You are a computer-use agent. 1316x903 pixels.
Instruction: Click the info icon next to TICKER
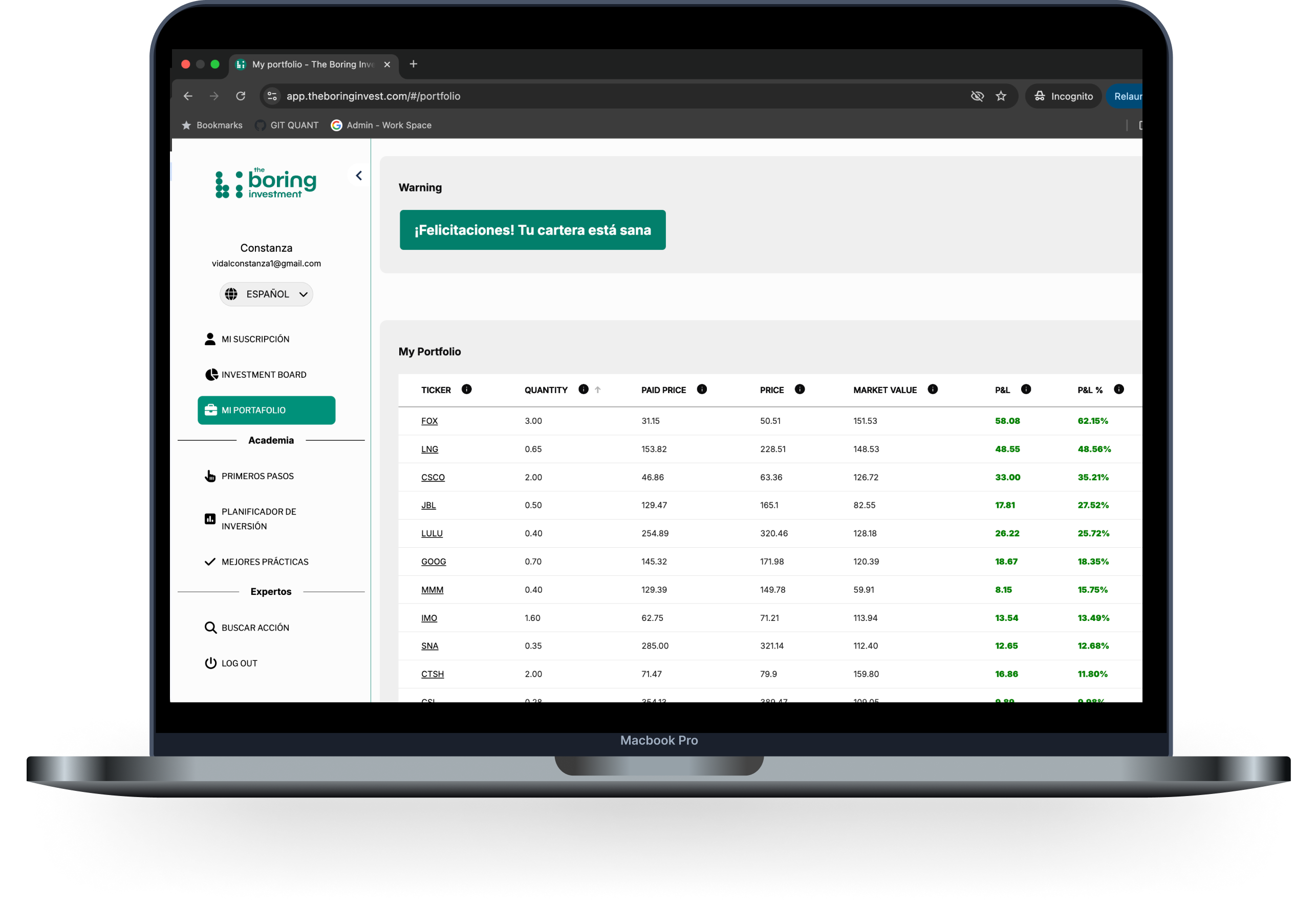coord(467,390)
